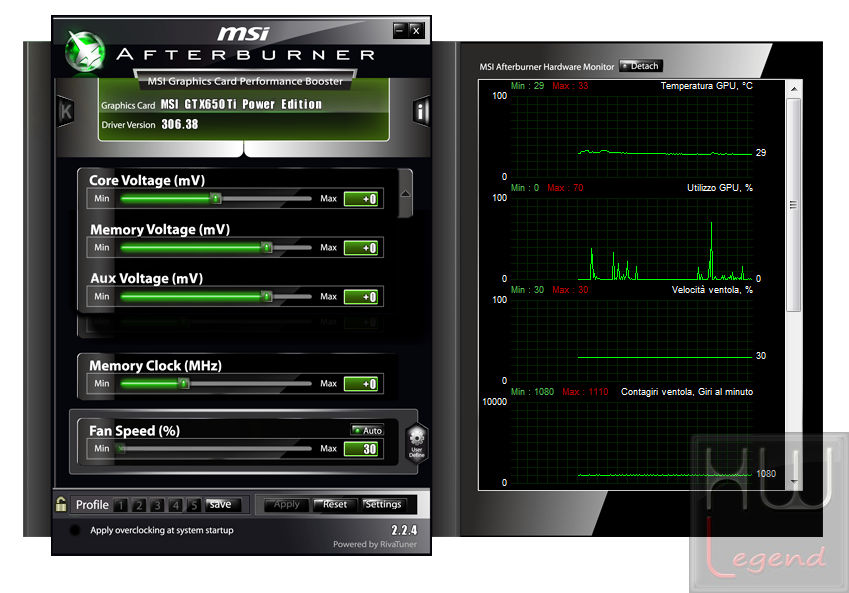Screen dimensions: 849x593
Task: Click the Powered by RivaTuner text
Action: coord(375,544)
